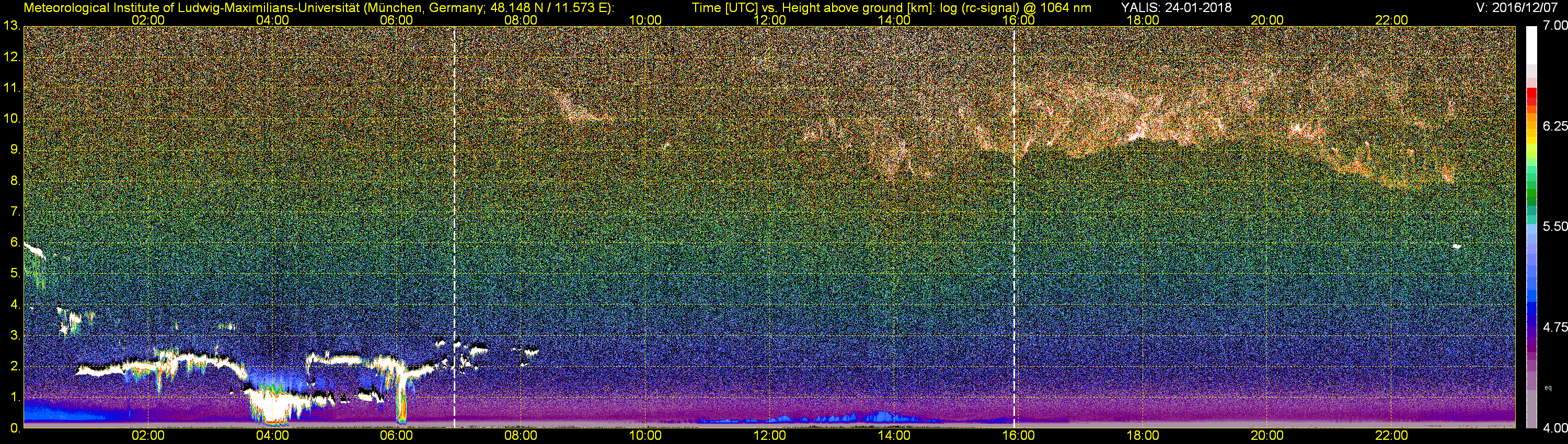This screenshot has width=1568, height=444.
Task: Click the 12:00 label on the top time axis
Action: coord(769,20)
